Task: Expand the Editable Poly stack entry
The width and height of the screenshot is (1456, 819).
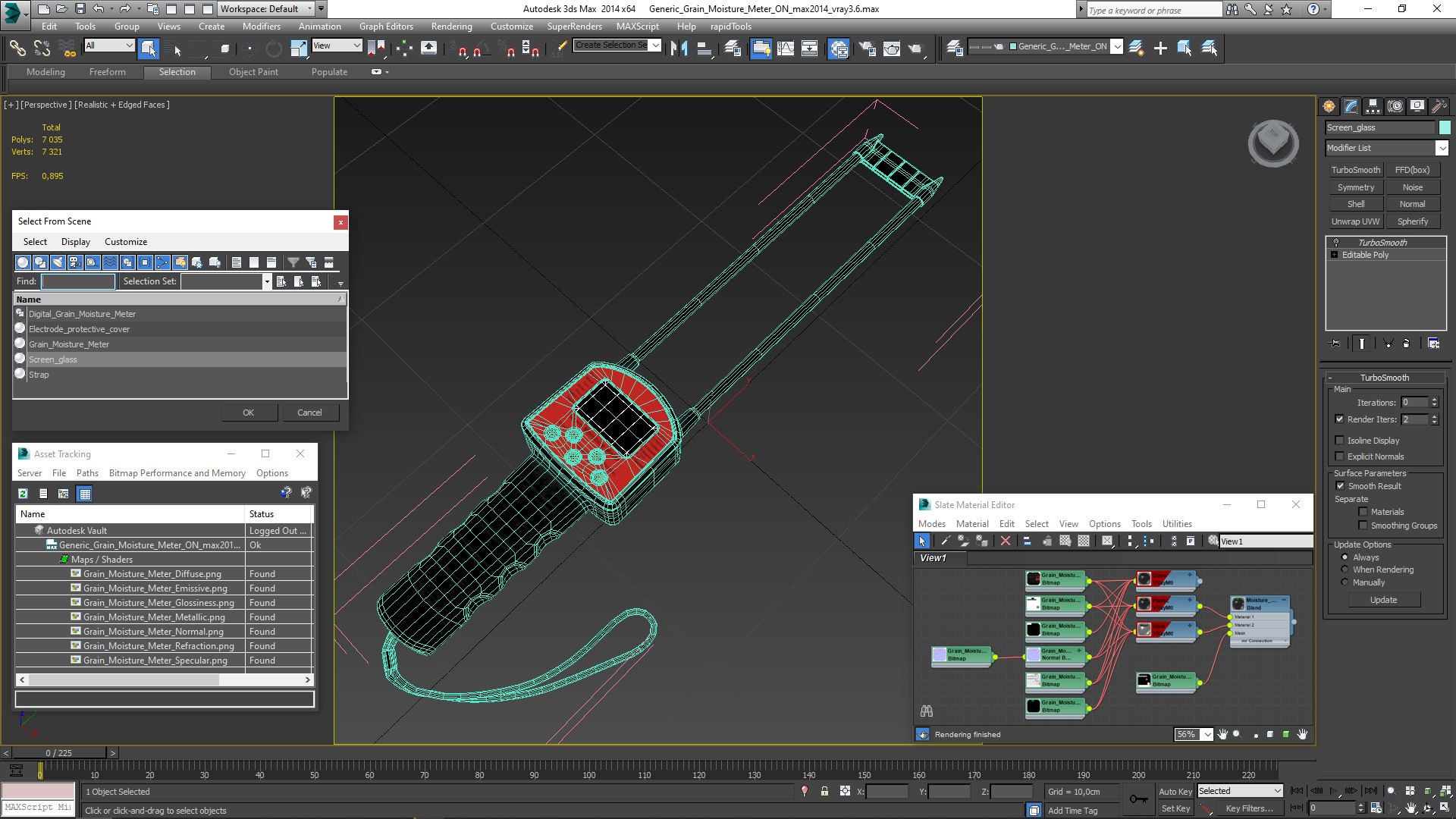Action: [x=1334, y=255]
